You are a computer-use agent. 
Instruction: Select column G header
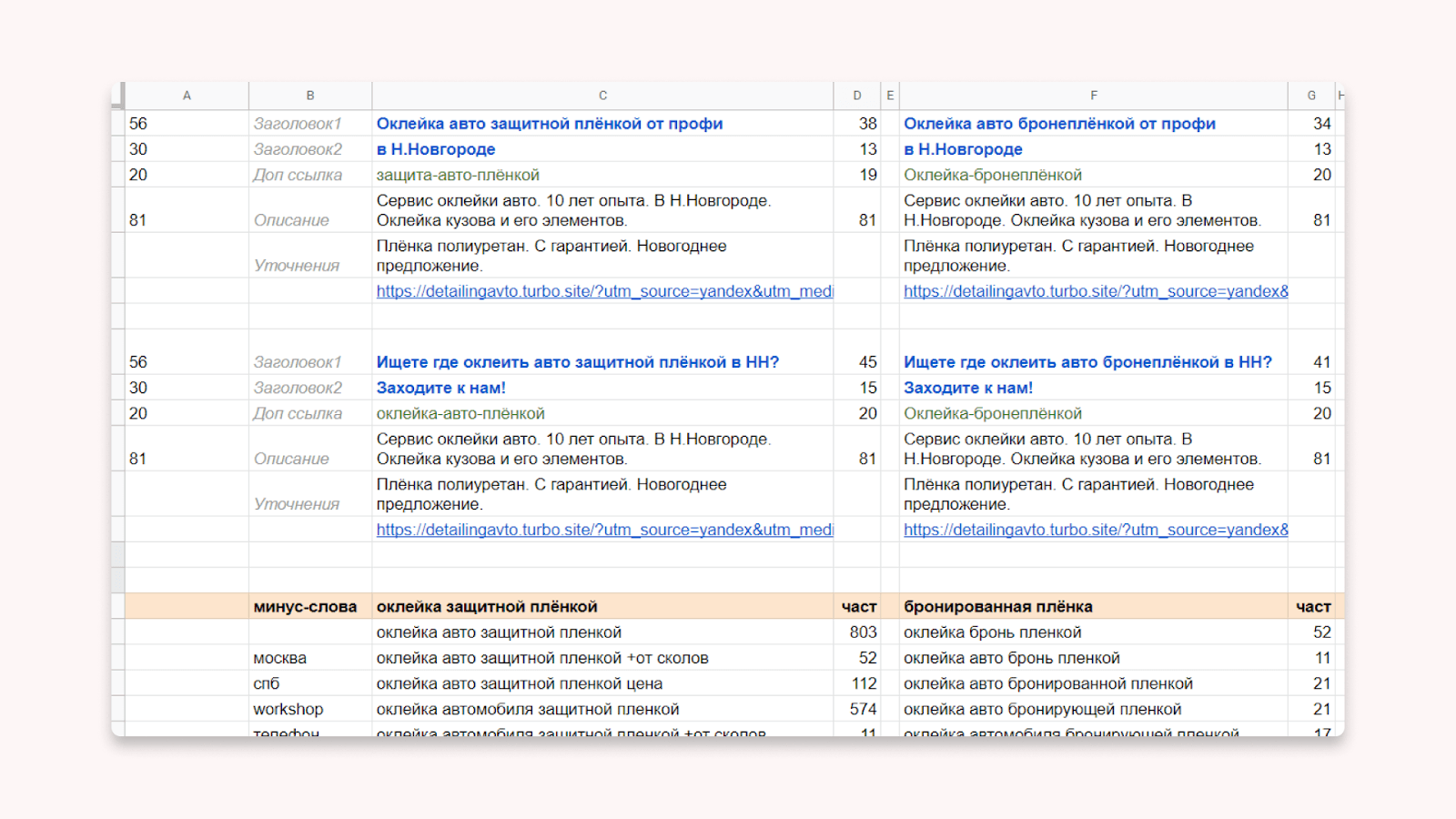tap(1311, 96)
